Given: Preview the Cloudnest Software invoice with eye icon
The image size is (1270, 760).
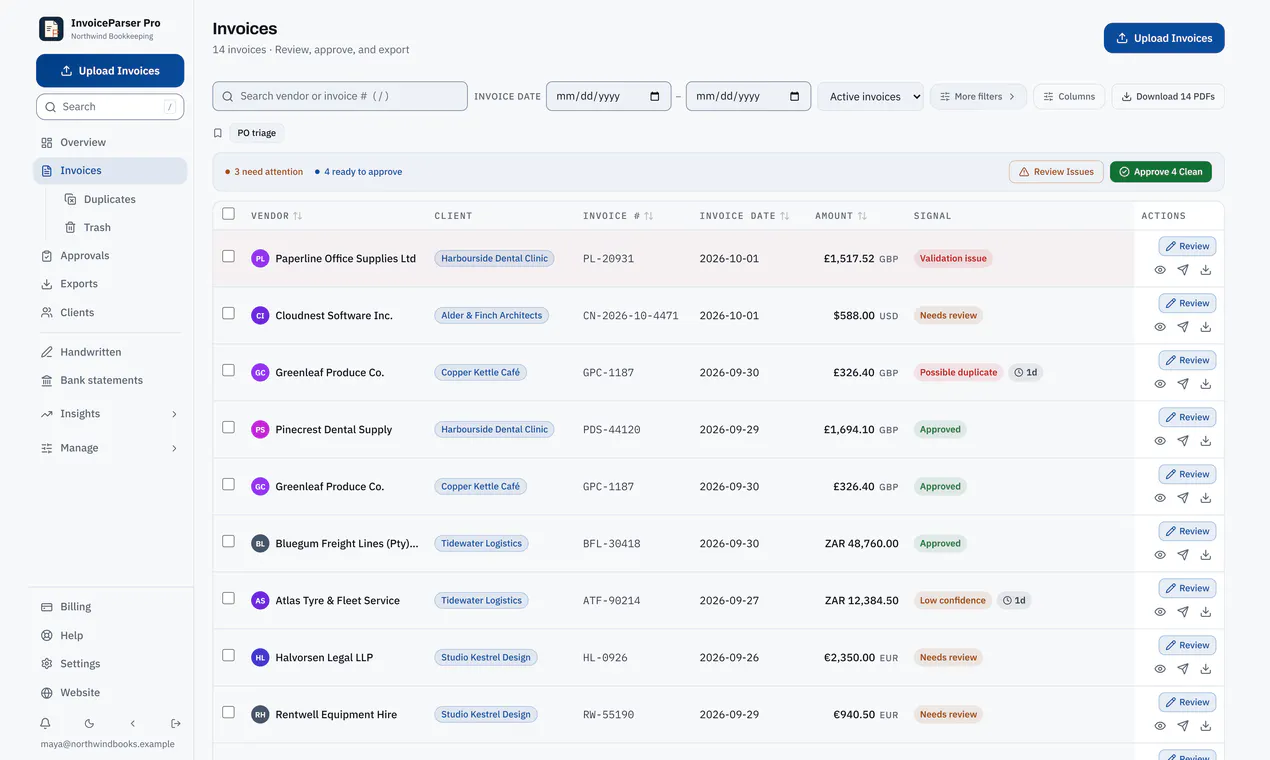Looking at the screenshot, I should coord(1160,327).
